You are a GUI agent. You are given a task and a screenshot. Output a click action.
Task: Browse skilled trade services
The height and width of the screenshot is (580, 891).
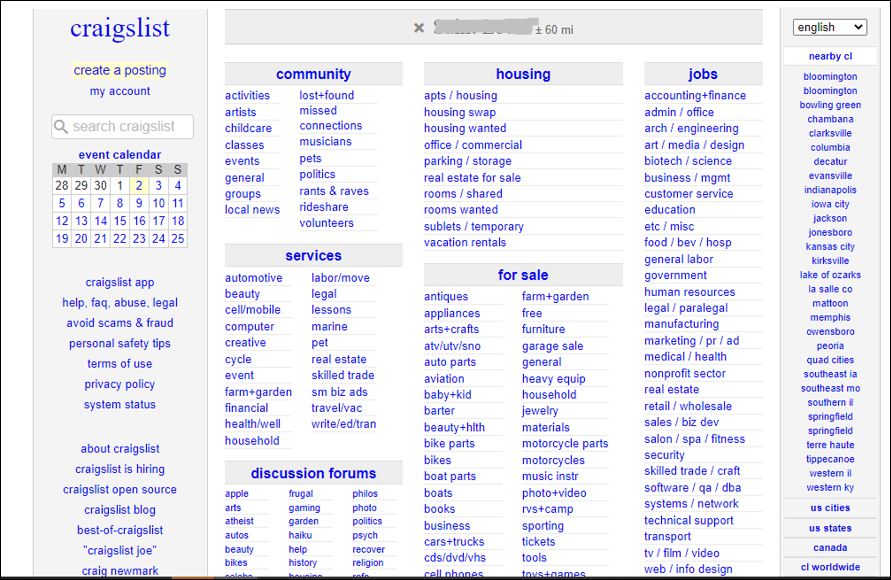(x=343, y=375)
